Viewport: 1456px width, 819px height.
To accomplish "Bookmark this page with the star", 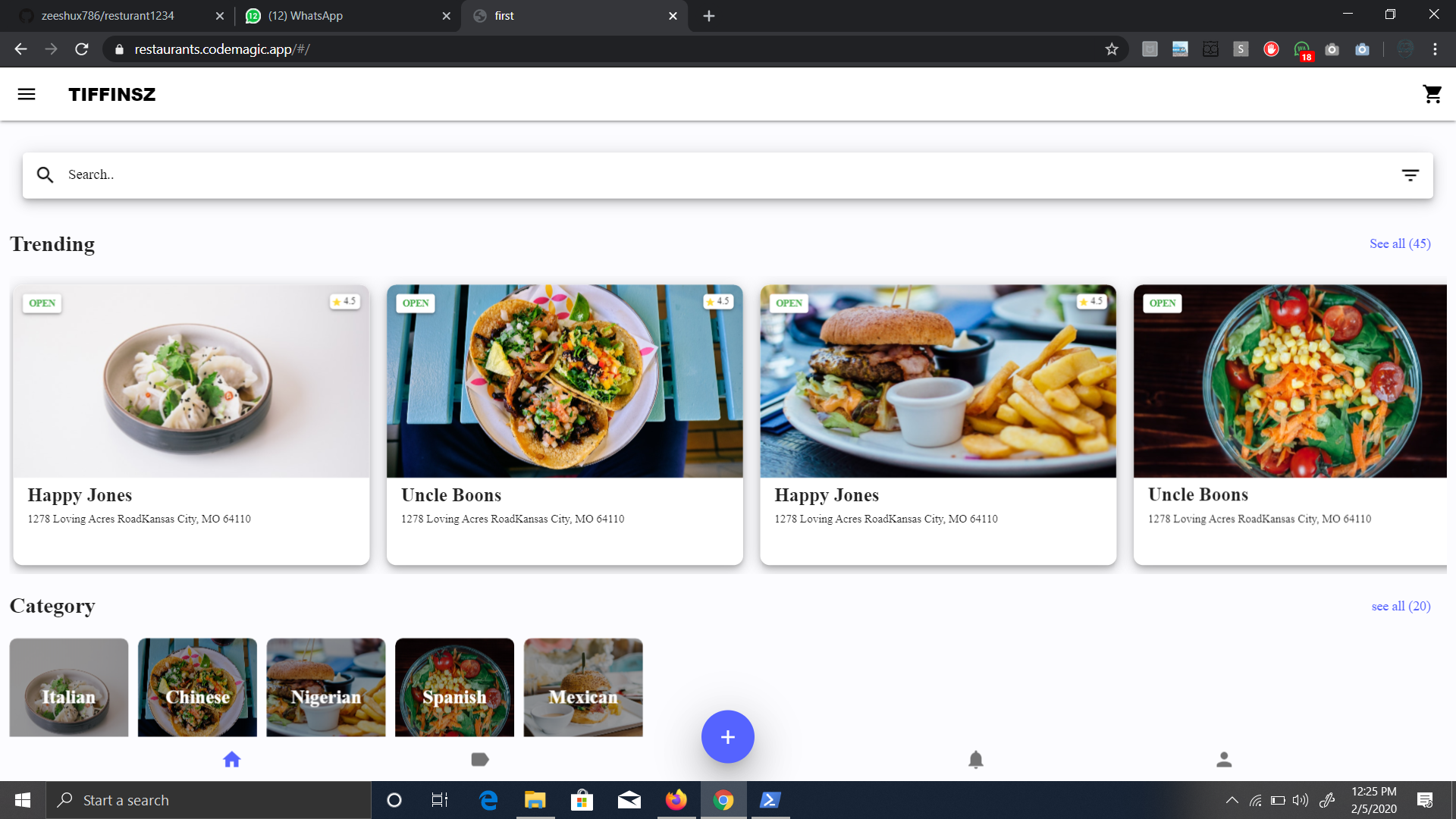I will pos(1112,49).
